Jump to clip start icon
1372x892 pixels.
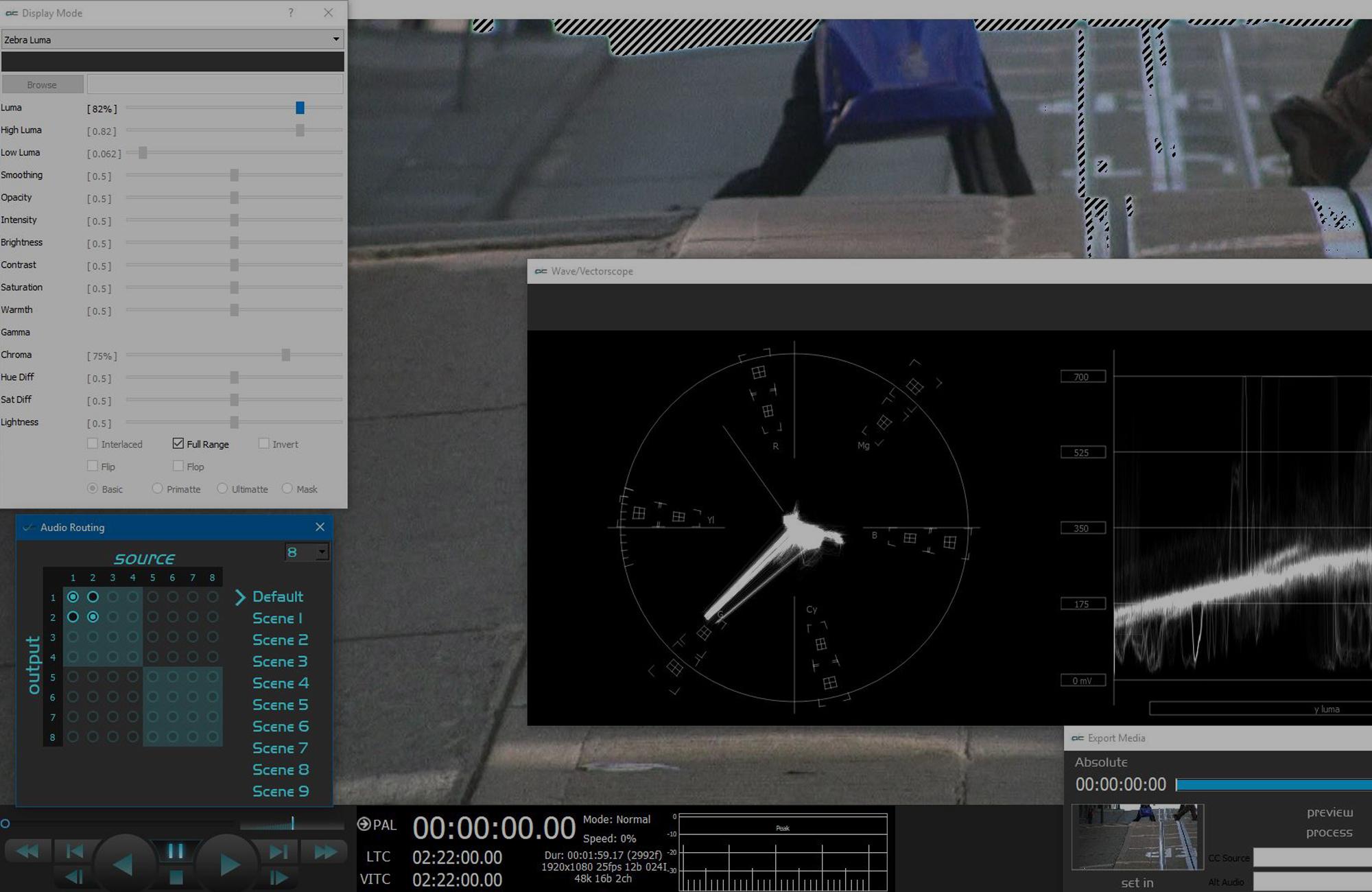74,852
